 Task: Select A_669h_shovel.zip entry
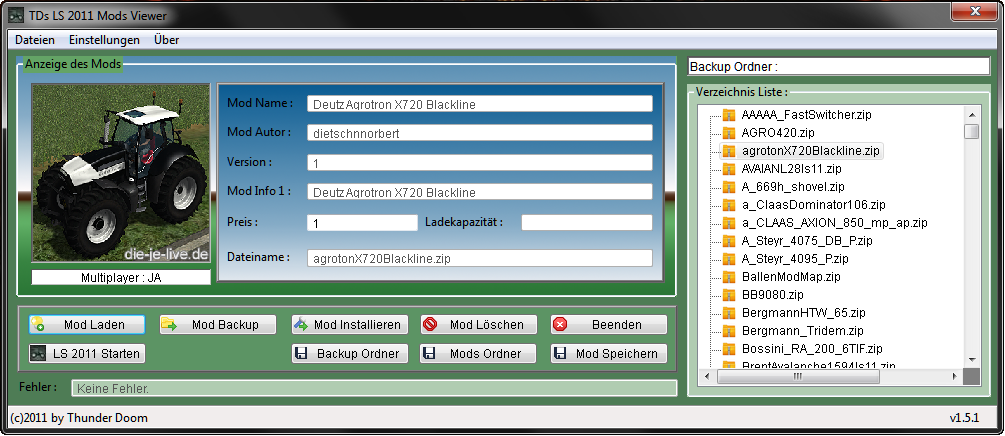tap(793, 187)
